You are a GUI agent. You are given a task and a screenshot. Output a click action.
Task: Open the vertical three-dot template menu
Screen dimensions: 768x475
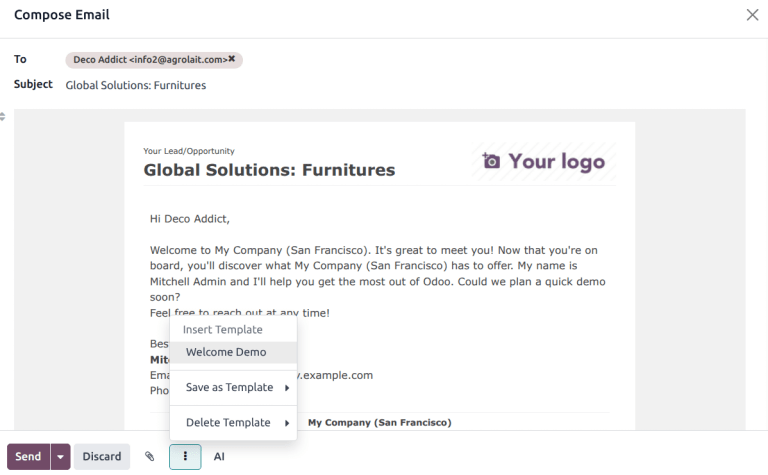coord(185,457)
